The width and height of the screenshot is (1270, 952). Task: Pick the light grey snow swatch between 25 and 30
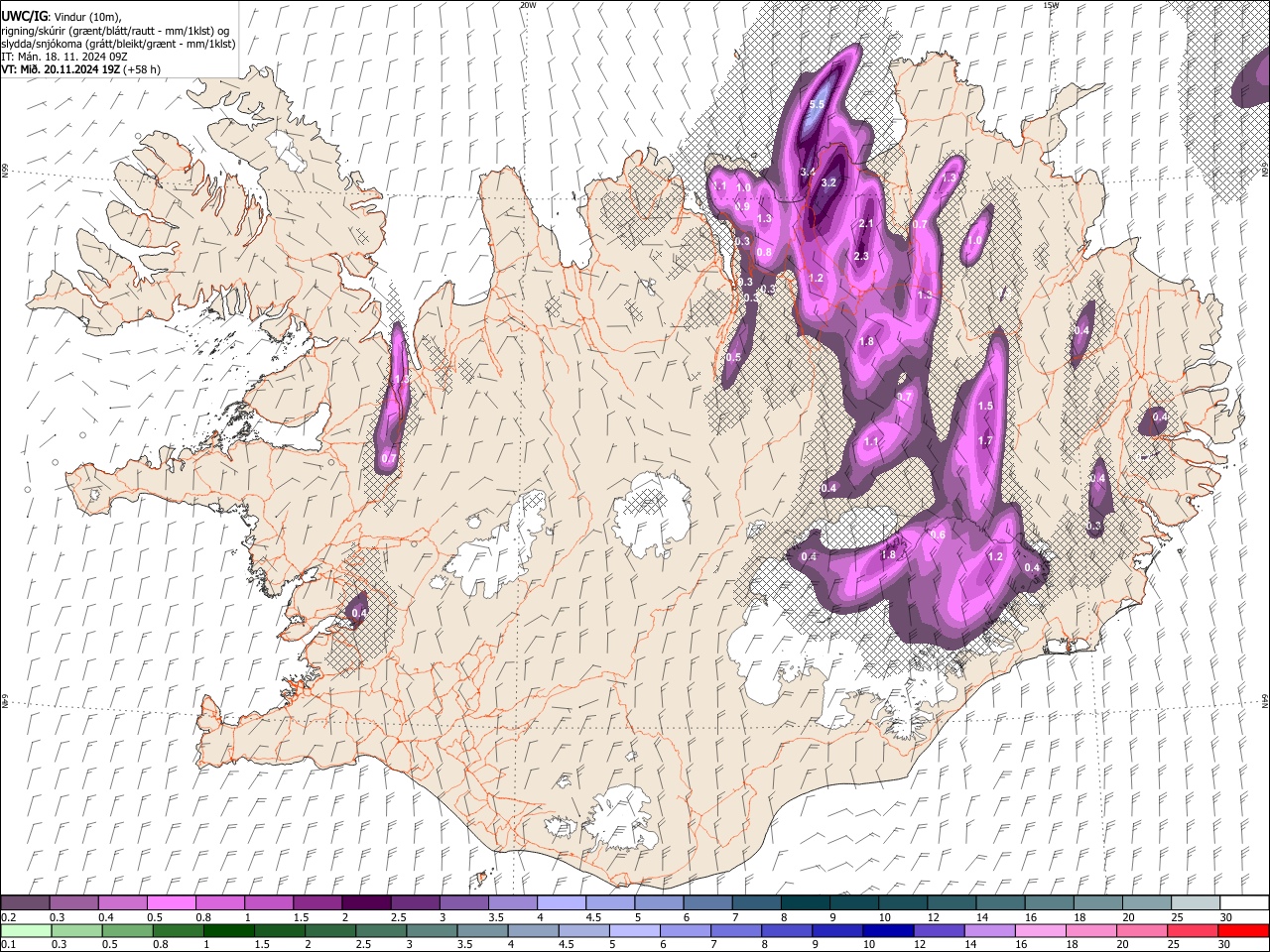point(1195,903)
